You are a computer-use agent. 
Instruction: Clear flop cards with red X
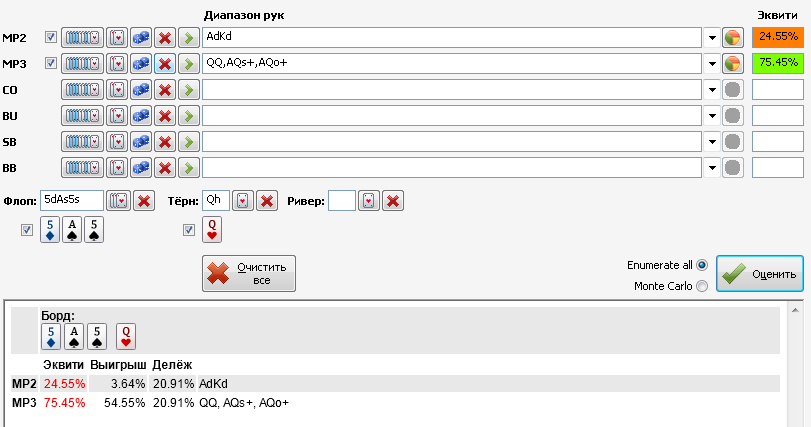click(144, 201)
